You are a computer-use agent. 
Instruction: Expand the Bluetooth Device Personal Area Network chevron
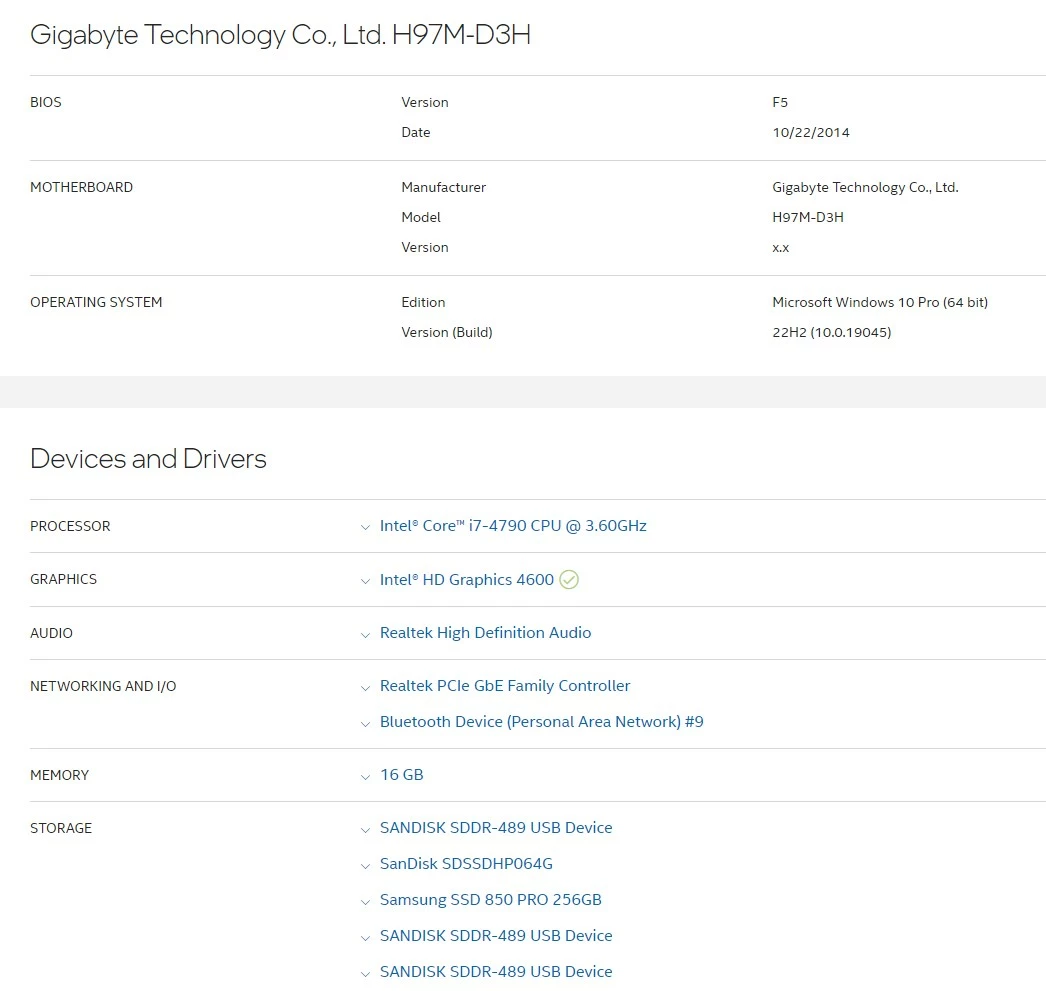click(x=365, y=724)
